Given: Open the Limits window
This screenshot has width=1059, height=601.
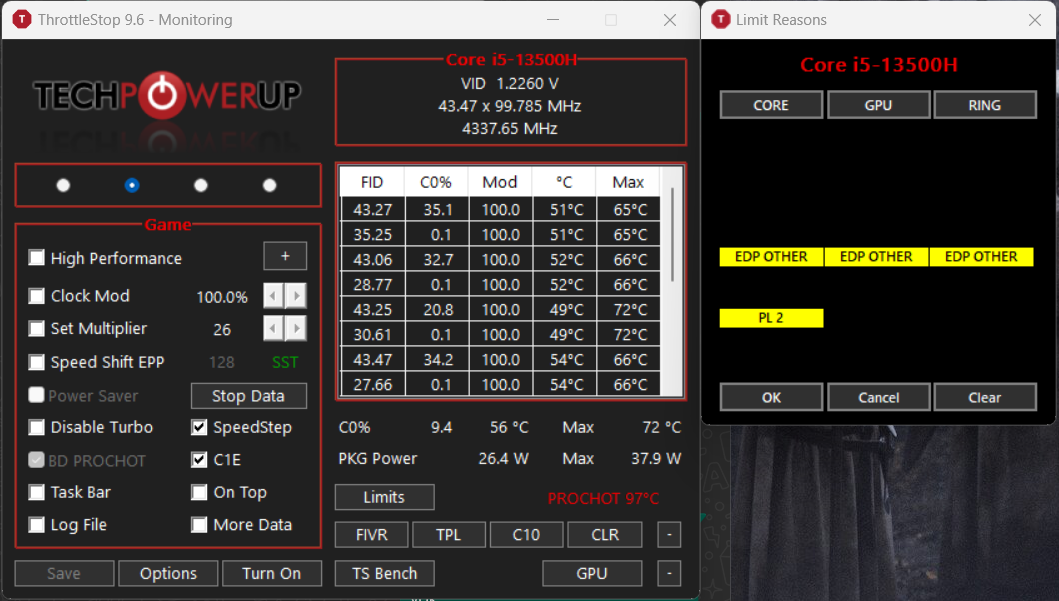Looking at the screenshot, I should pos(384,497).
